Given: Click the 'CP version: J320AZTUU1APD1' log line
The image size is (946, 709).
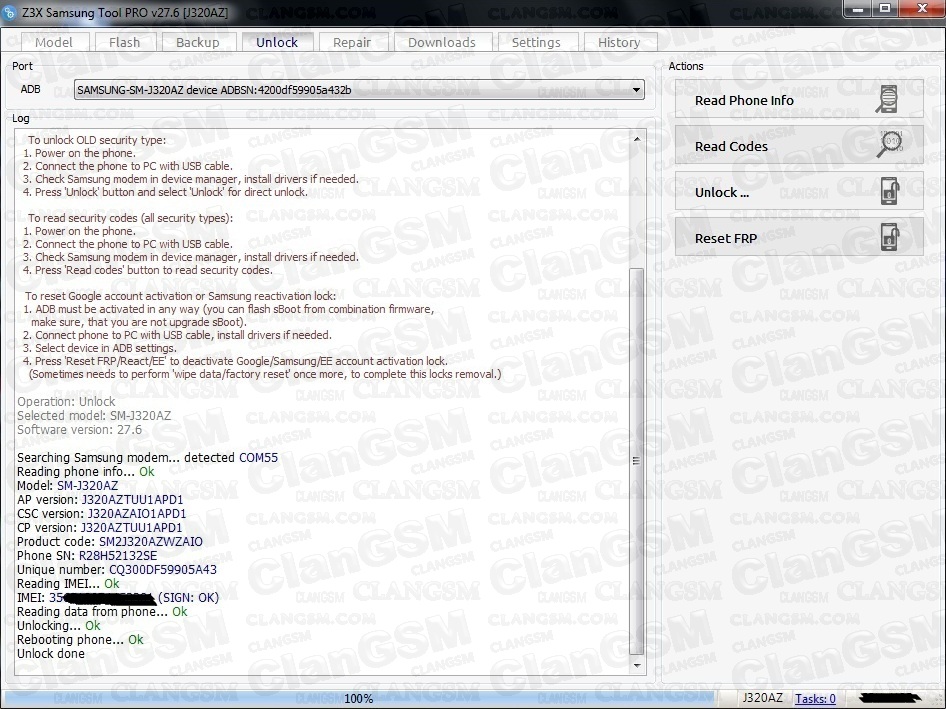Looking at the screenshot, I should (x=100, y=527).
